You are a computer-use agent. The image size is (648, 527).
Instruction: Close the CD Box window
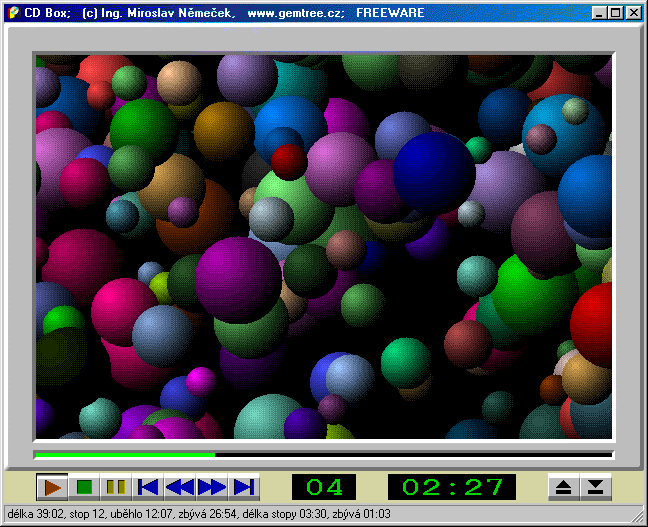(632, 13)
